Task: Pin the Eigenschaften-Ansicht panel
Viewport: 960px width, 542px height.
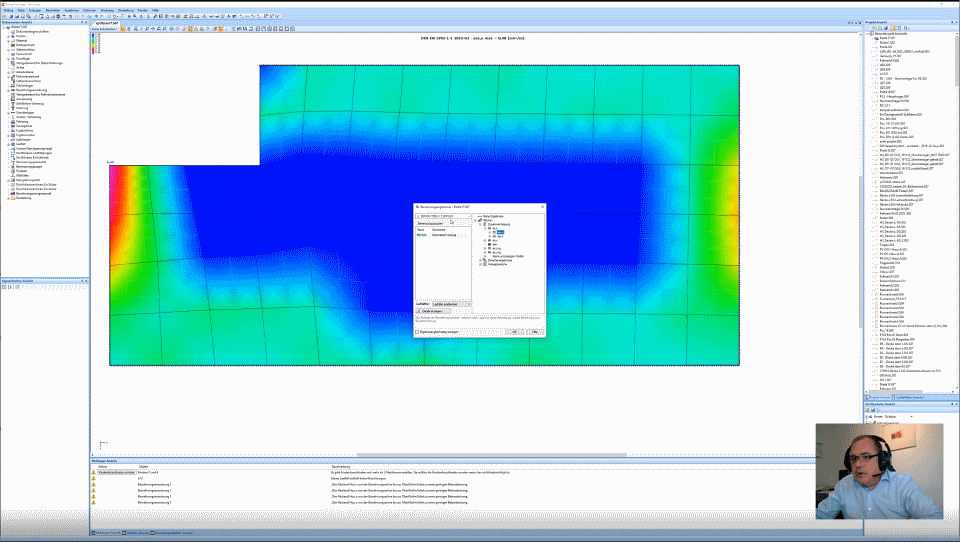Action: (x=82, y=281)
